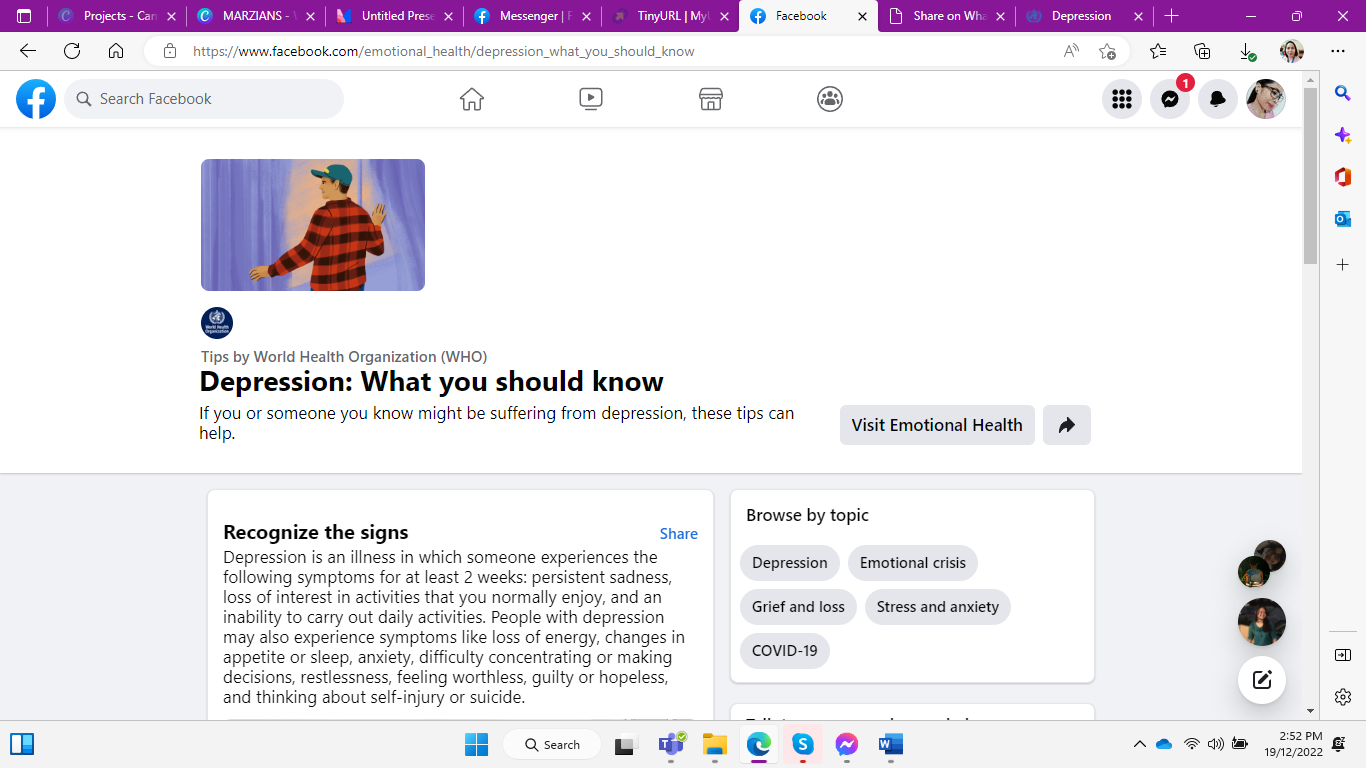Select the Stress and anxiety topic
Image resolution: width=1366 pixels, height=768 pixels.
coord(938,607)
